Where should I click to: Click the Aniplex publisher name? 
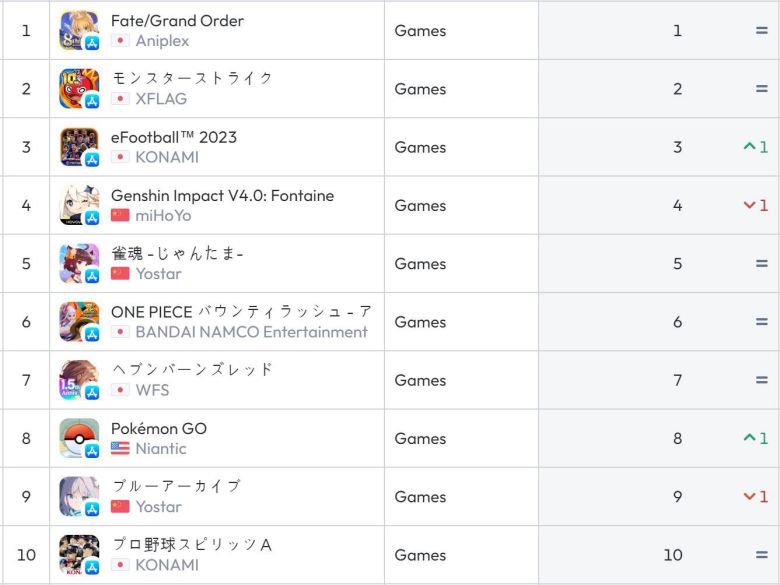(x=162, y=41)
